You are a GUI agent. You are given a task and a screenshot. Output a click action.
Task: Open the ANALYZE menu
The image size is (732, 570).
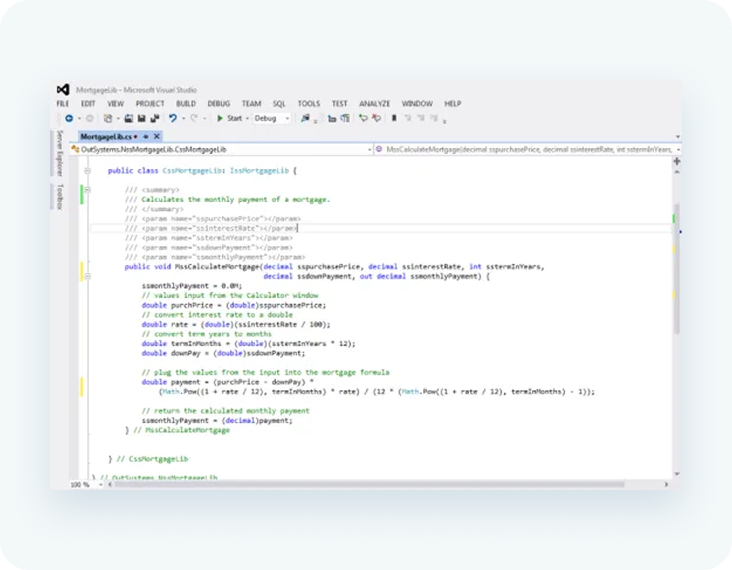pyautogui.click(x=374, y=103)
